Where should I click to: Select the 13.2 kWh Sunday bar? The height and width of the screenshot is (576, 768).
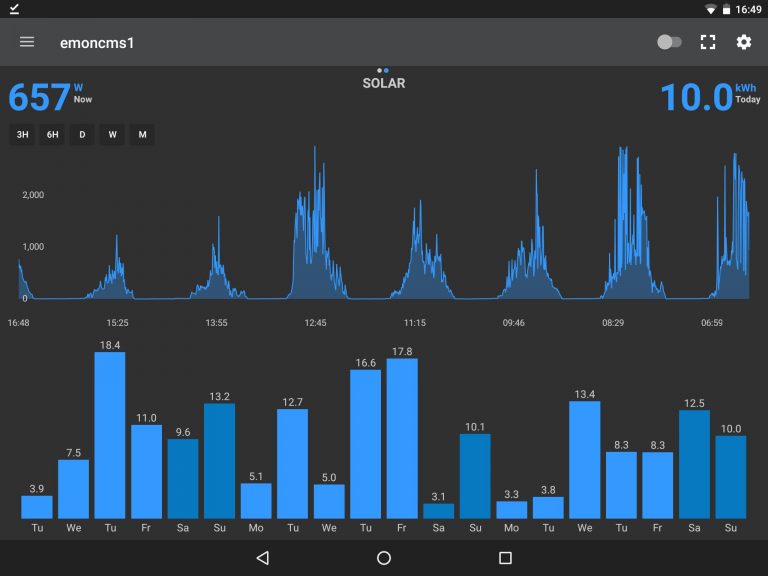pyautogui.click(x=219, y=460)
